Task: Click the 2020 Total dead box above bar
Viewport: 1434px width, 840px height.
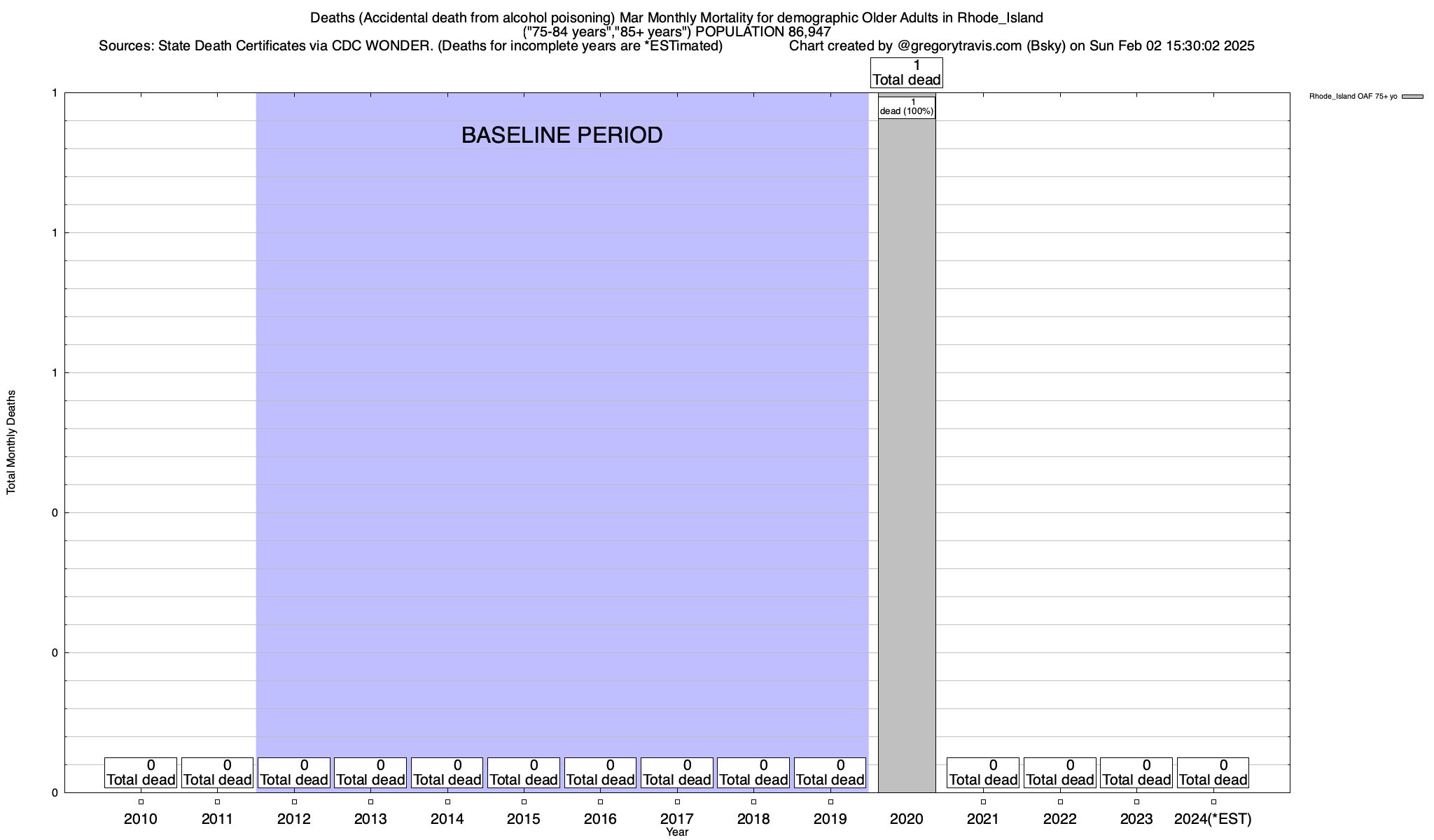Action: pyautogui.click(x=906, y=73)
